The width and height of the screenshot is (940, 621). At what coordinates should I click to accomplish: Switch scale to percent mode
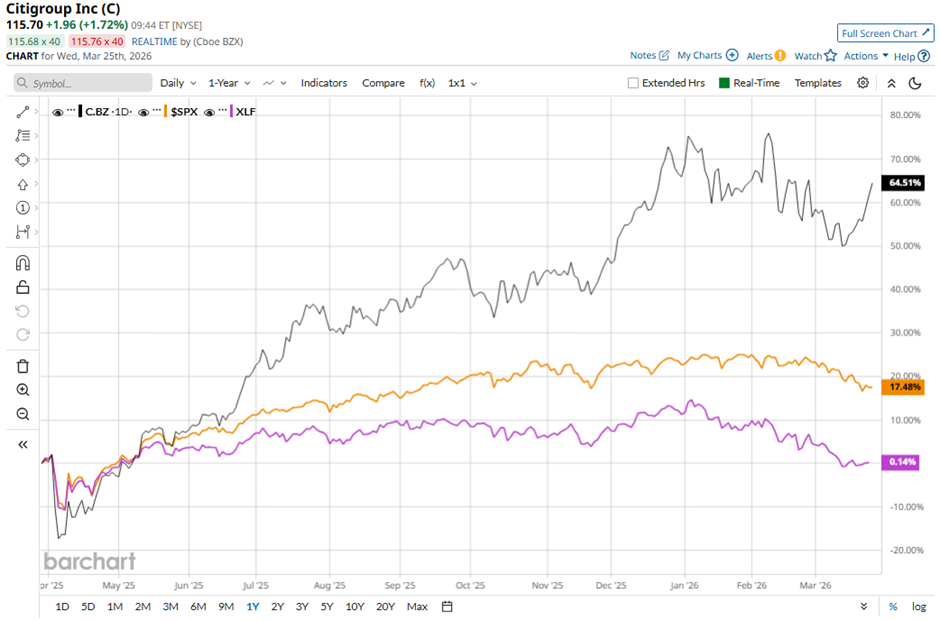[893, 607]
